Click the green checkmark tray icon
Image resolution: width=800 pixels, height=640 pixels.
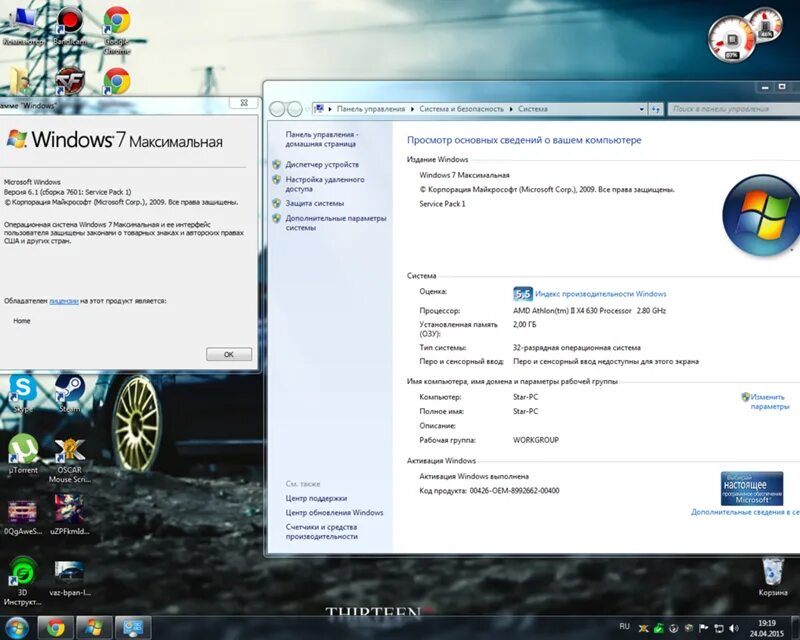point(659,628)
